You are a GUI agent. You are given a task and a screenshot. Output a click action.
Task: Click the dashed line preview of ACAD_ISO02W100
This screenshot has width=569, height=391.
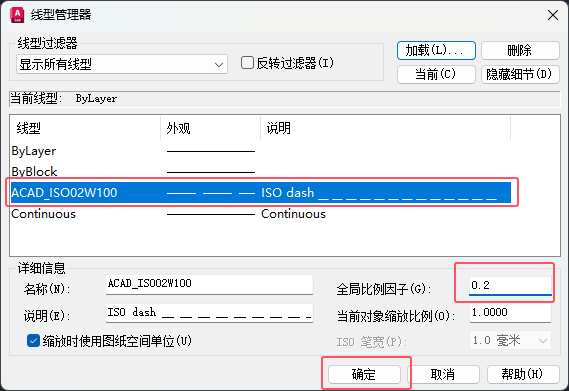click(211, 194)
